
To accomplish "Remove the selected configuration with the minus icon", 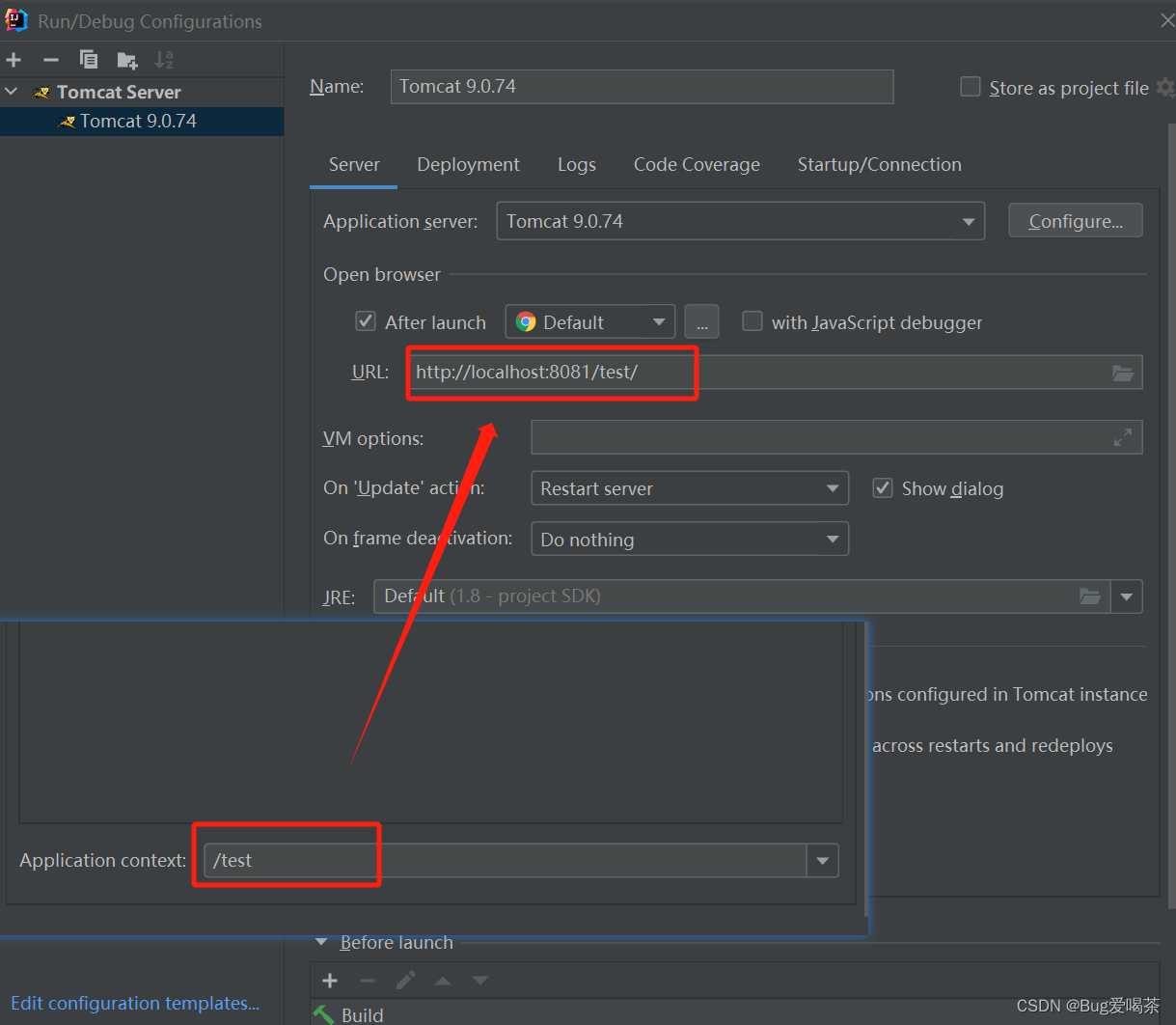I will click(x=51, y=60).
